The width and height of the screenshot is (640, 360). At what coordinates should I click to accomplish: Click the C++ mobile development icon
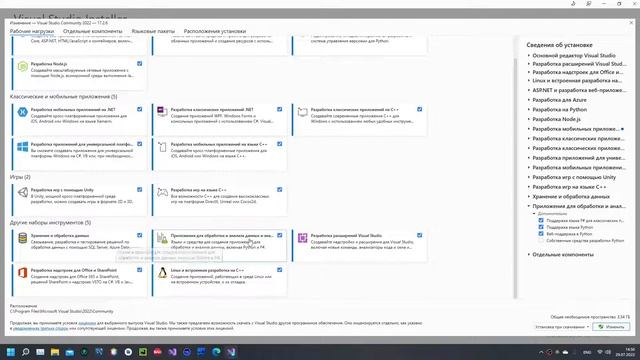tap(162, 147)
